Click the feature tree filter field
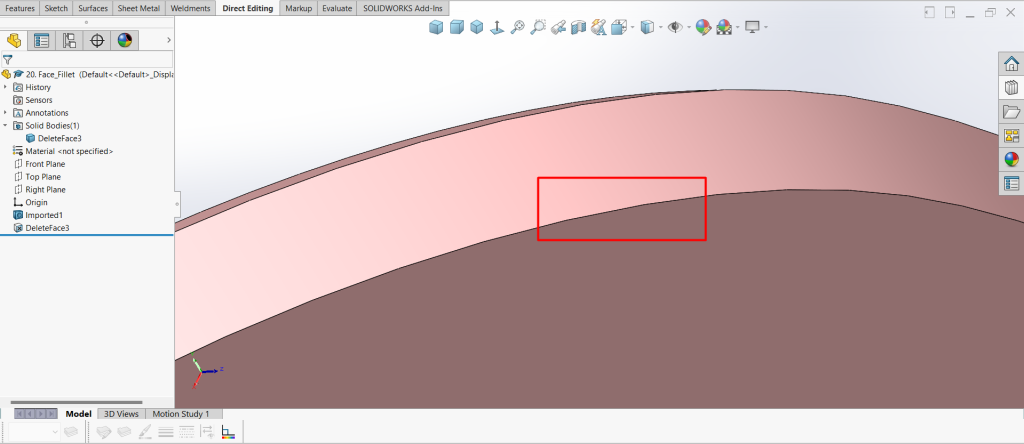The height and width of the screenshot is (444, 1024). 90,59
